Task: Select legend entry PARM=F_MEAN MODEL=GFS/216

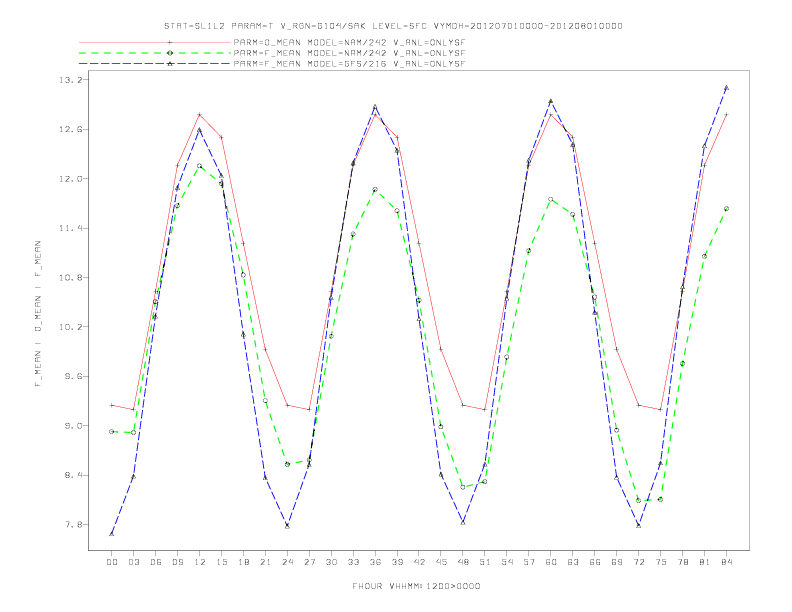Action: click(x=349, y=64)
